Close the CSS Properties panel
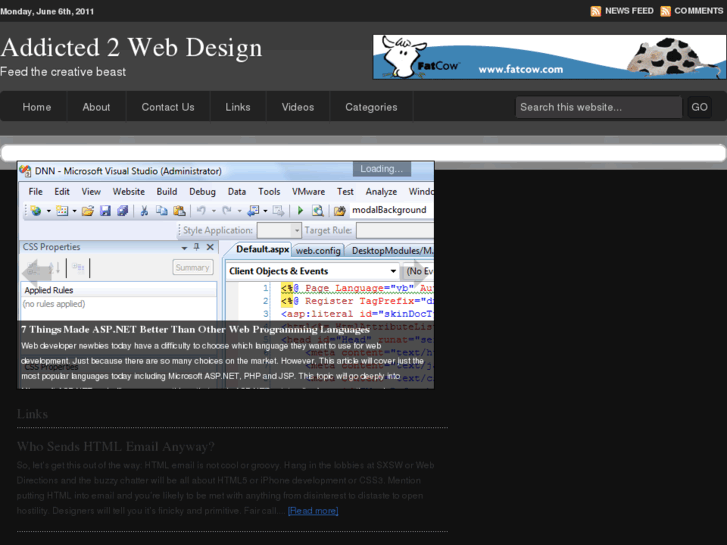This screenshot has width=727, height=545. point(209,247)
